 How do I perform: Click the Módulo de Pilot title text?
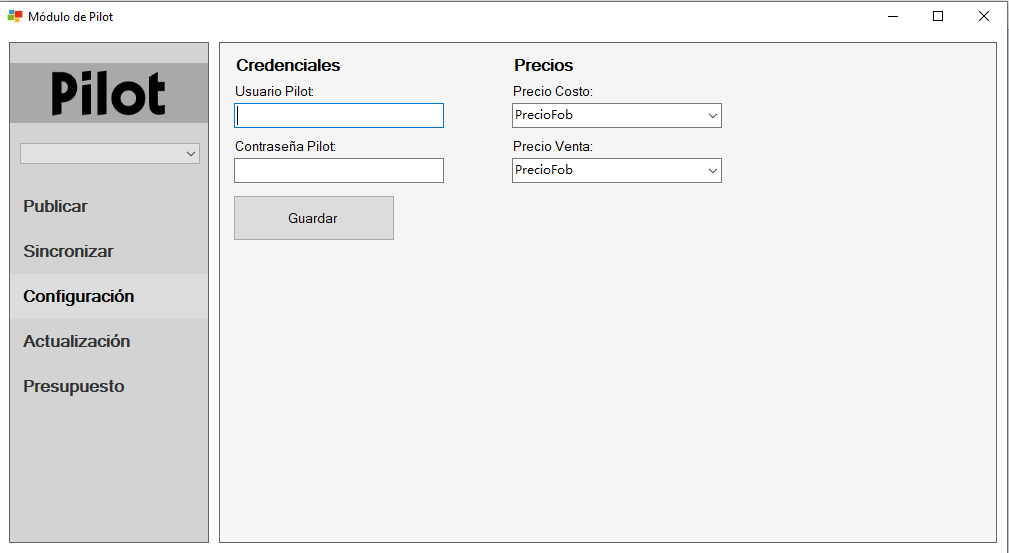(x=71, y=17)
